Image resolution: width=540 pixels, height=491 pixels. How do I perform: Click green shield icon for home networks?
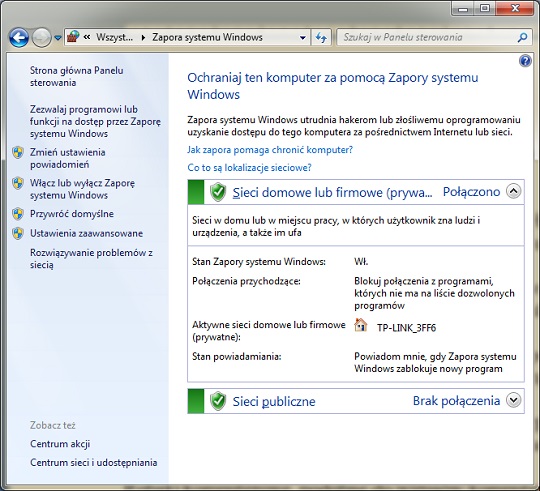tap(218, 192)
